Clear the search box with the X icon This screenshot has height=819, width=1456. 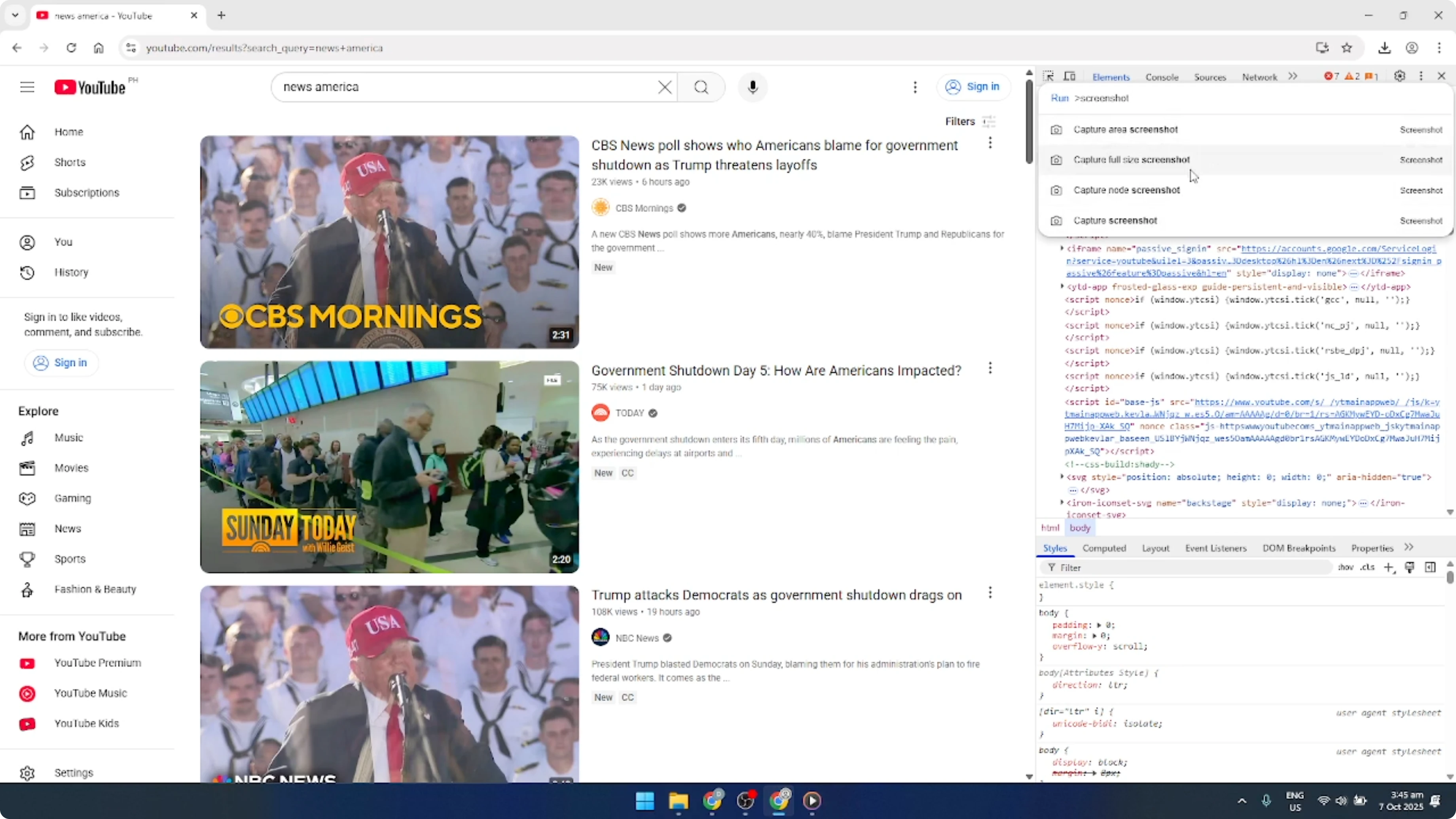tap(665, 87)
